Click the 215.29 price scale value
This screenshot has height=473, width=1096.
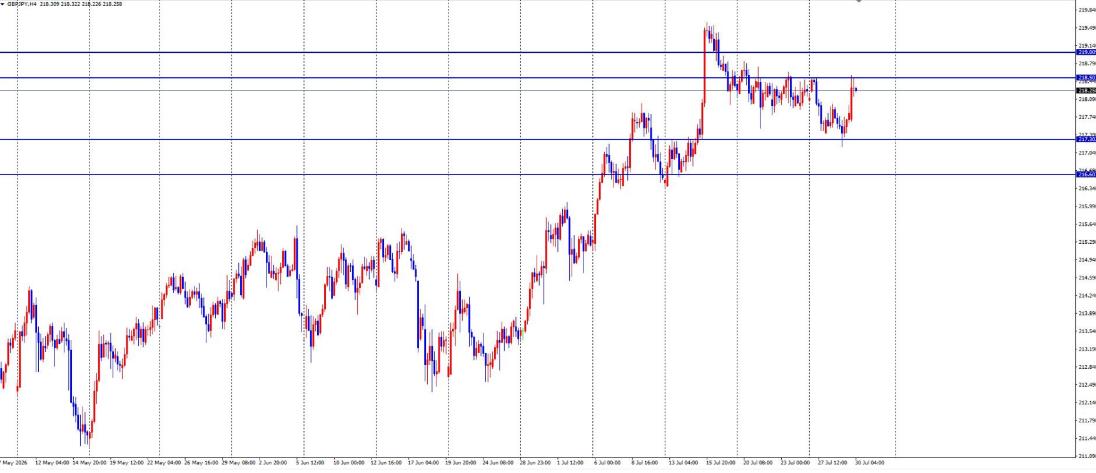1087,242
